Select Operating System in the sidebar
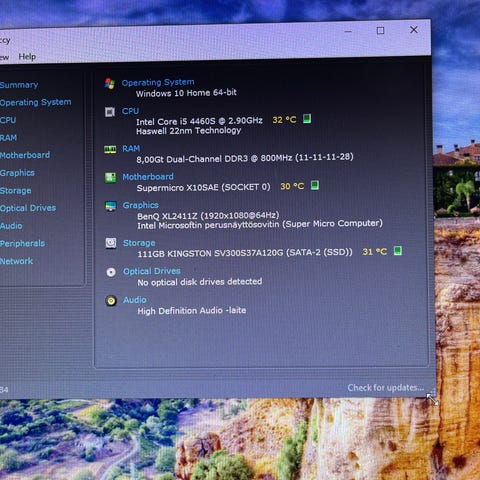The image size is (480, 480). click(x=35, y=102)
